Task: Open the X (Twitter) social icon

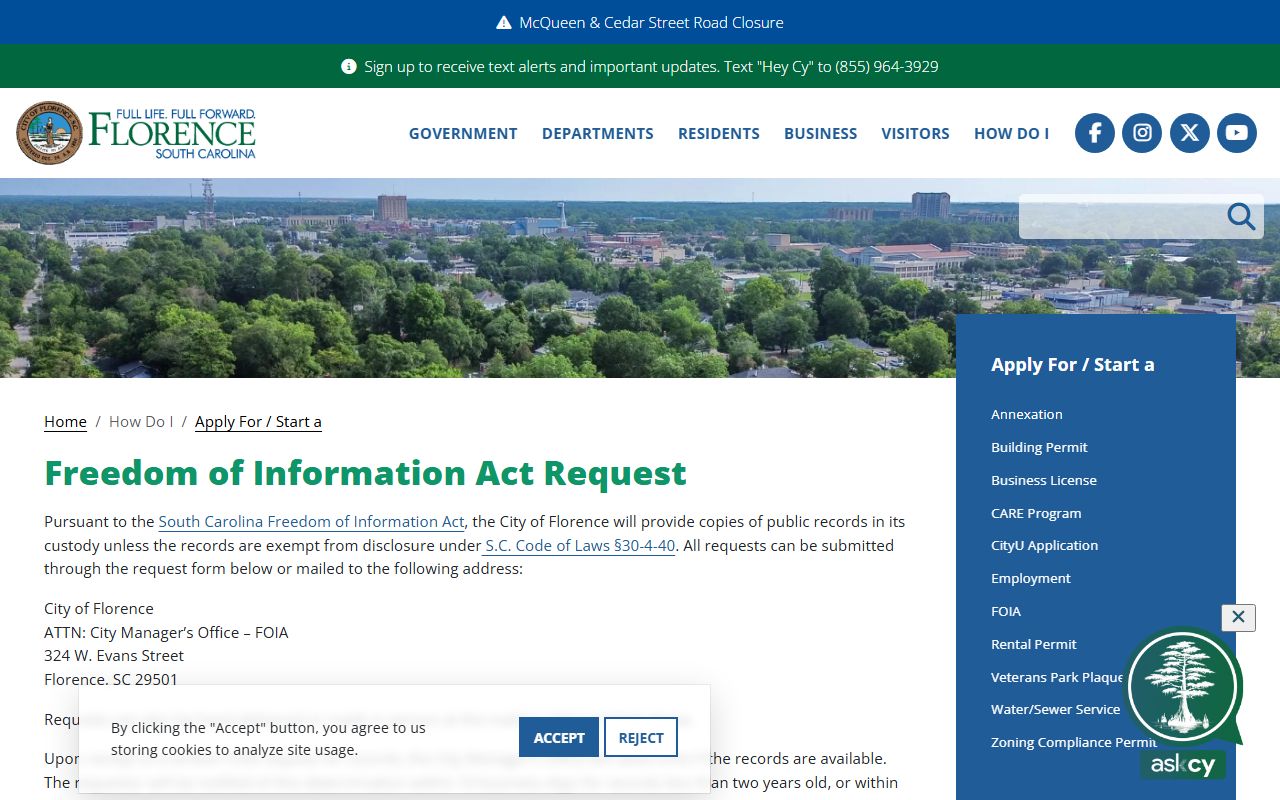Action: (x=1189, y=133)
